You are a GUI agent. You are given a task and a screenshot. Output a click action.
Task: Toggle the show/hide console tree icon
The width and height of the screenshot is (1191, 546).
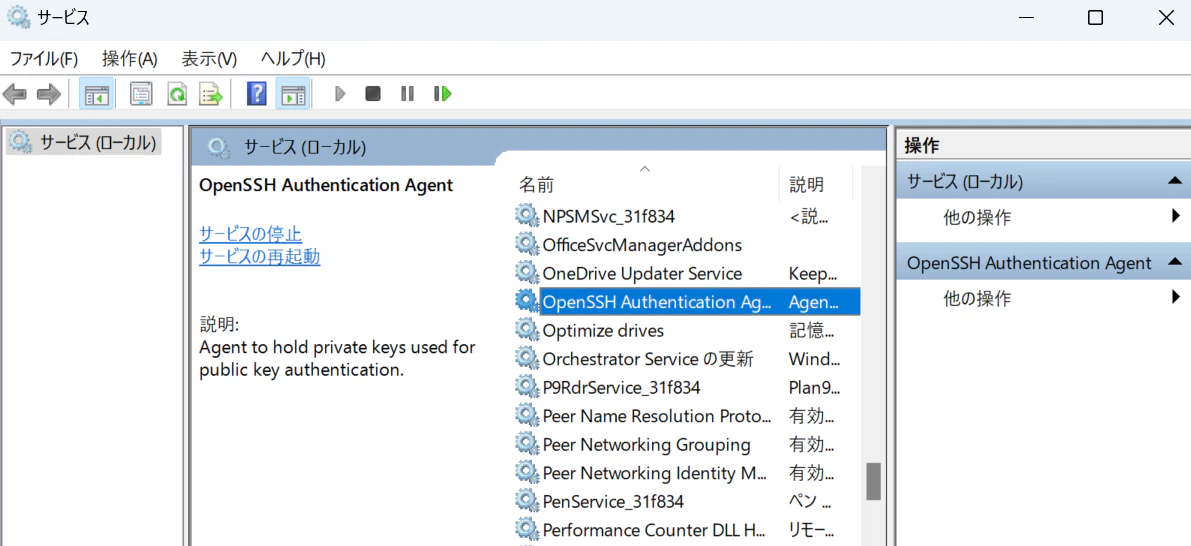(96, 94)
